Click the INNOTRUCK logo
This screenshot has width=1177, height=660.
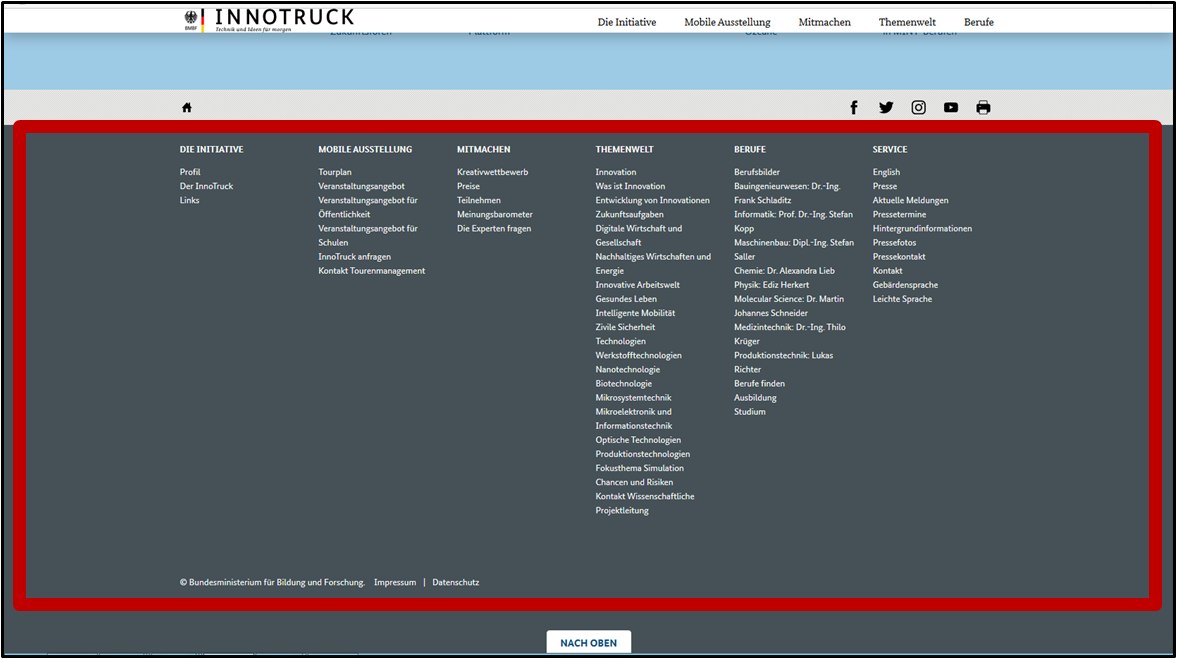point(283,17)
